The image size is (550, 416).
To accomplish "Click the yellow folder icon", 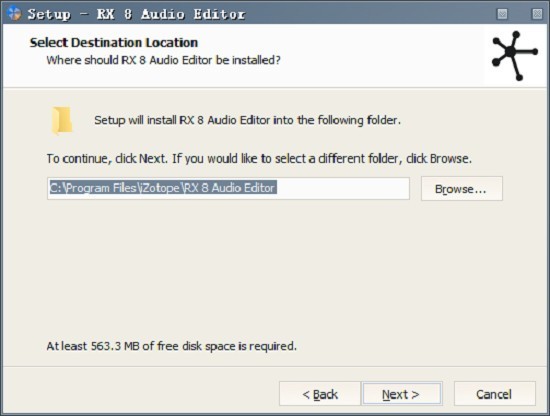I will [62, 121].
